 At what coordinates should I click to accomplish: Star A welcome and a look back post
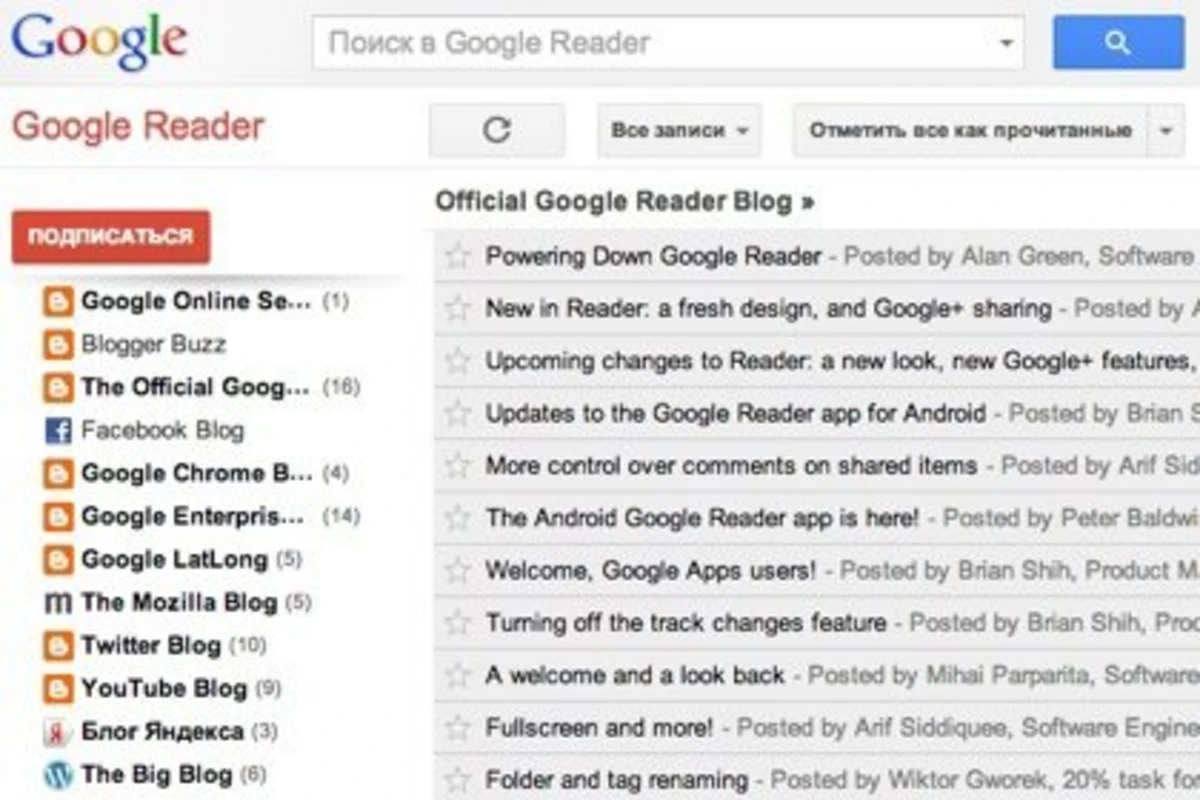[x=458, y=676]
